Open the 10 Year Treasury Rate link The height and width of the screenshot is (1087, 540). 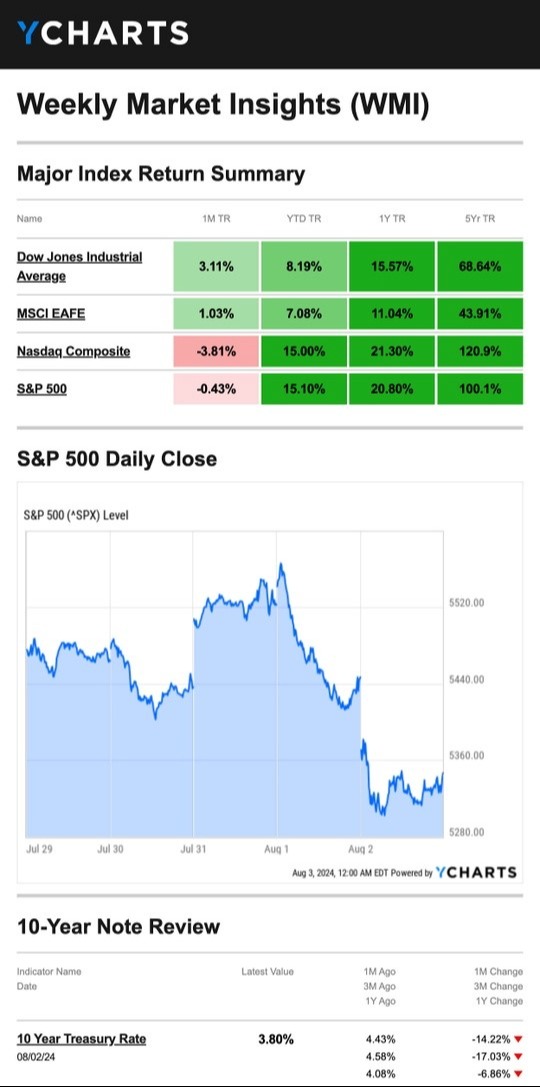pyautogui.click(x=81, y=1038)
